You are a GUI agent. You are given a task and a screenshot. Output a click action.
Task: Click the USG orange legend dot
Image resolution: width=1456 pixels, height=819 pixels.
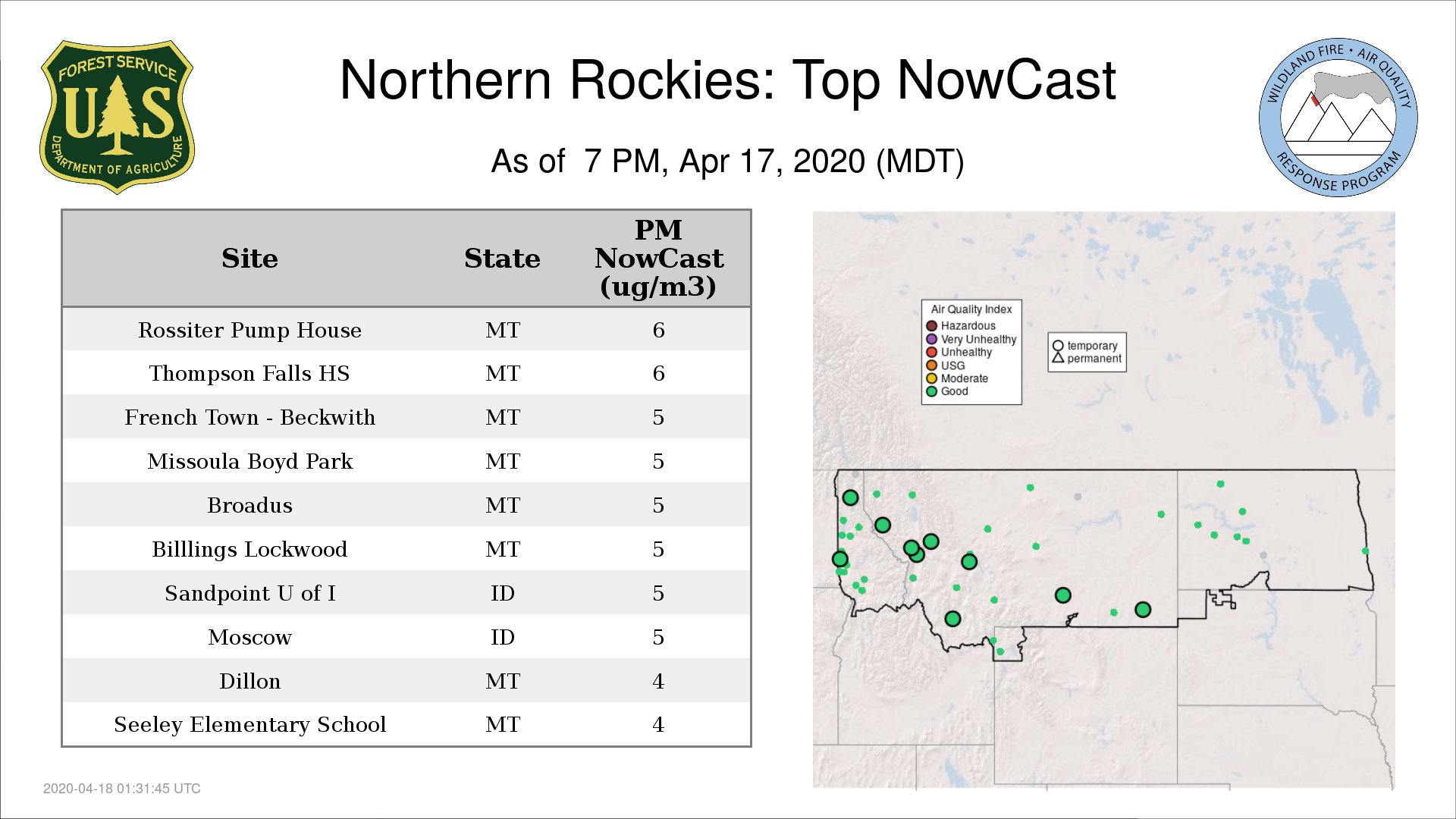pos(931,366)
